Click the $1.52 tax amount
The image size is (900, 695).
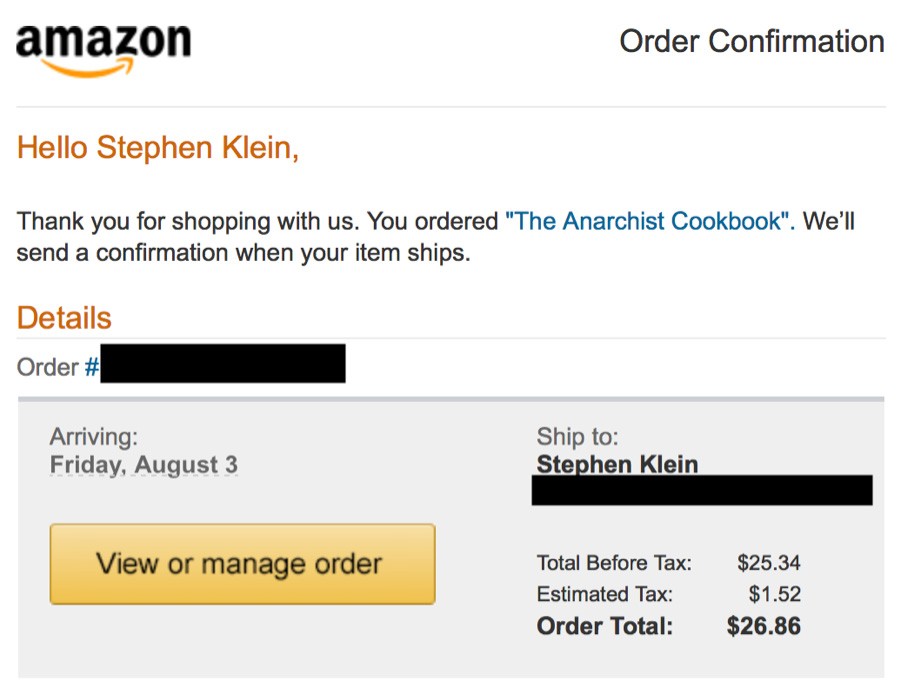pos(774,593)
